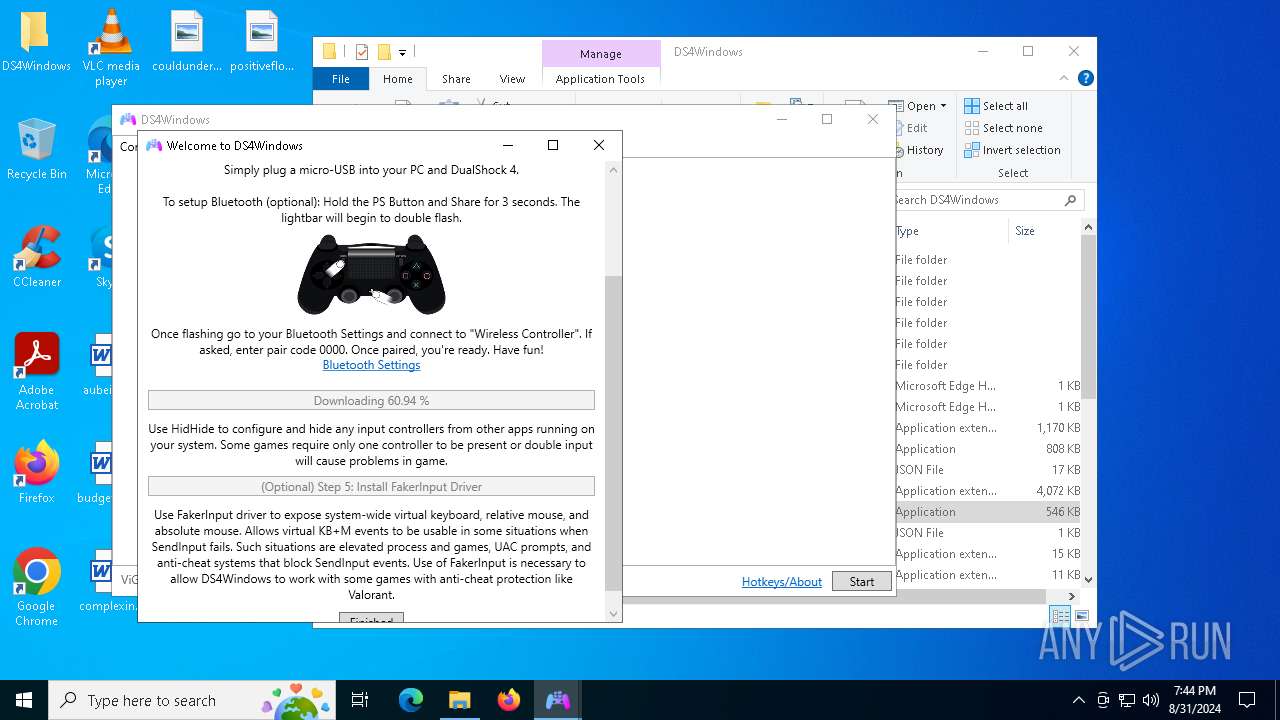This screenshot has height=720, width=1280.
Task: Launch Google Chrome from the desktop
Action: 36,588
